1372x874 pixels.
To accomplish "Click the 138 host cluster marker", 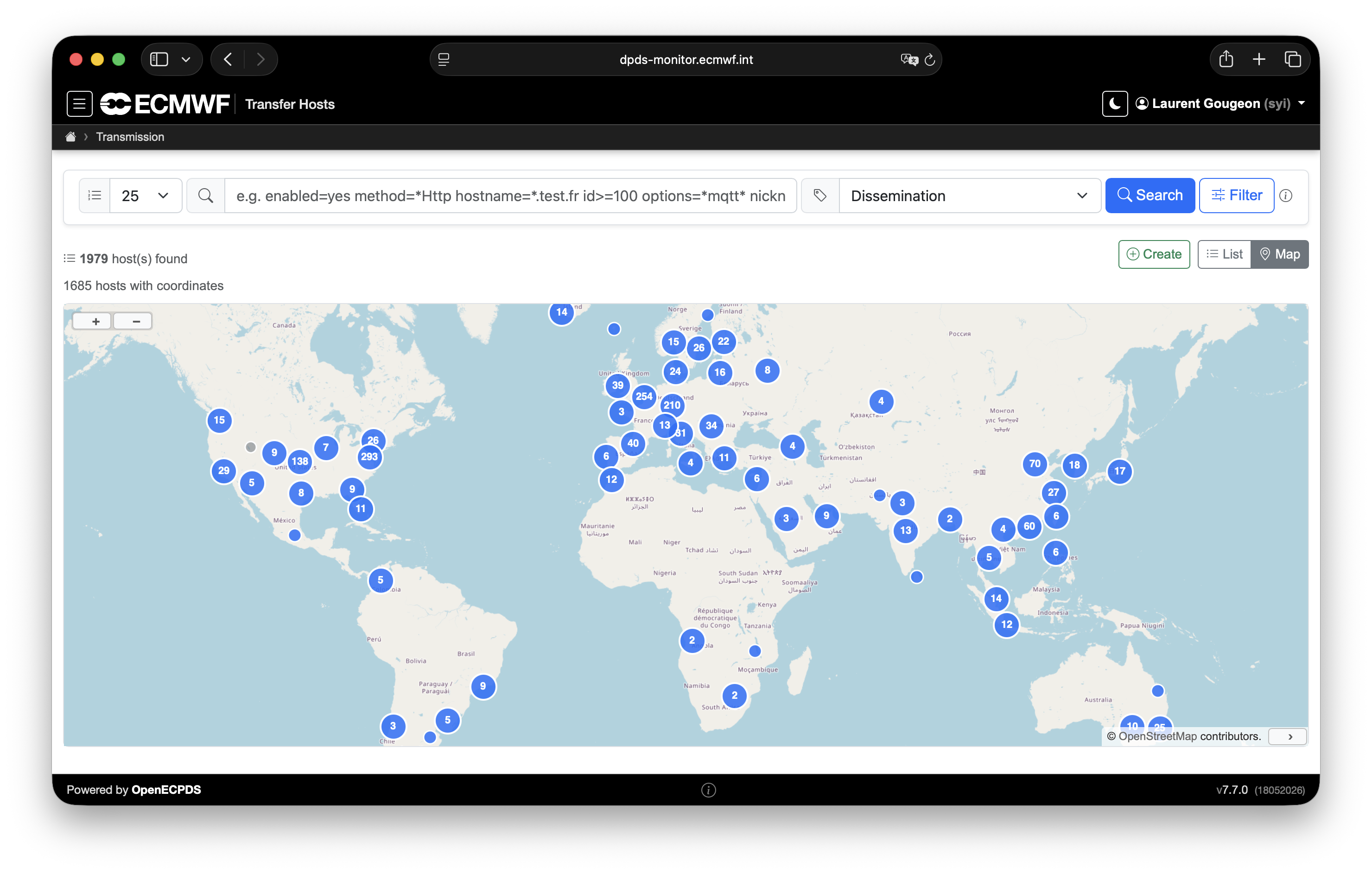I will [300, 462].
